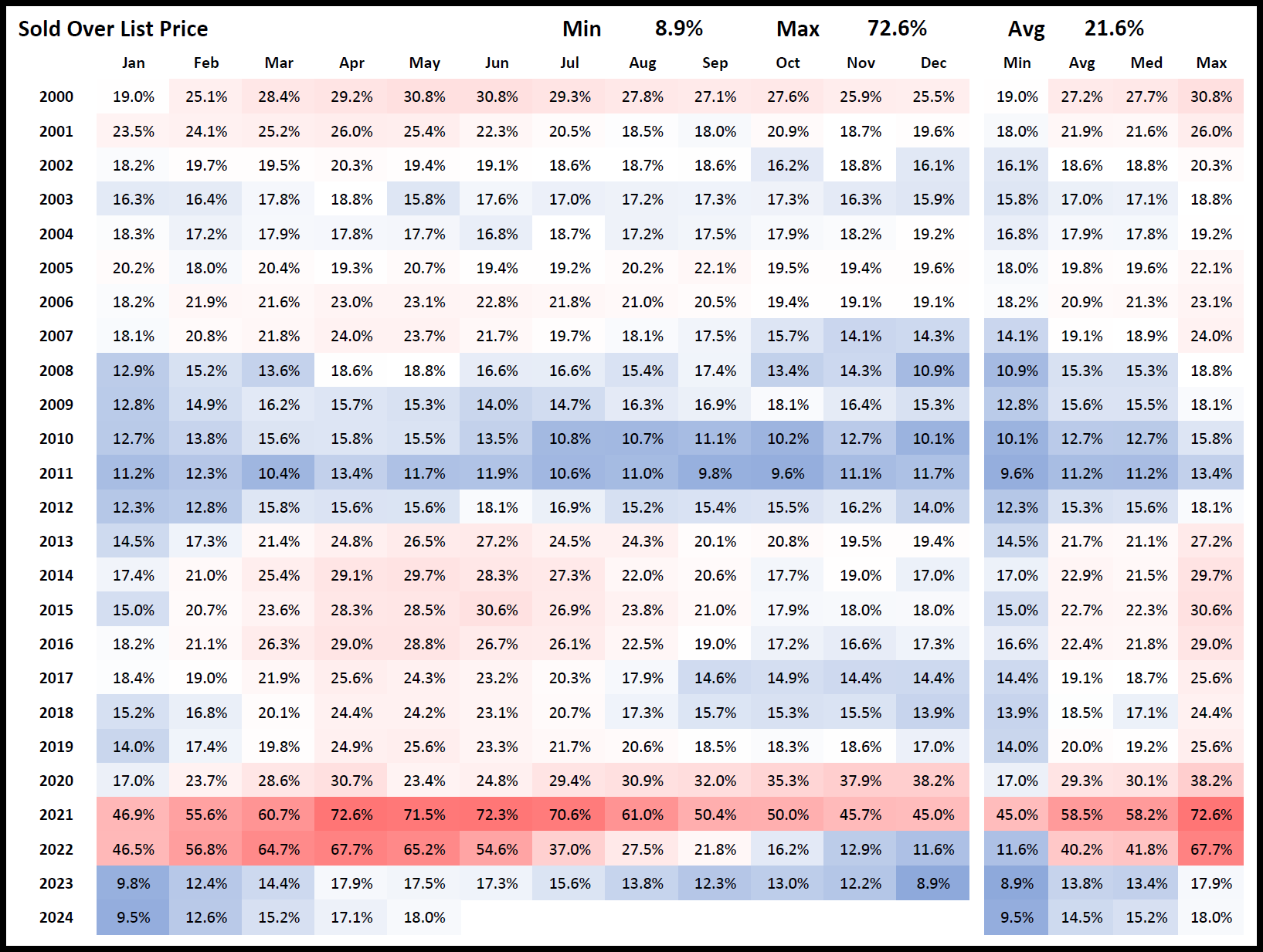Click the May 2024 cell showing 18.0%

(424, 917)
